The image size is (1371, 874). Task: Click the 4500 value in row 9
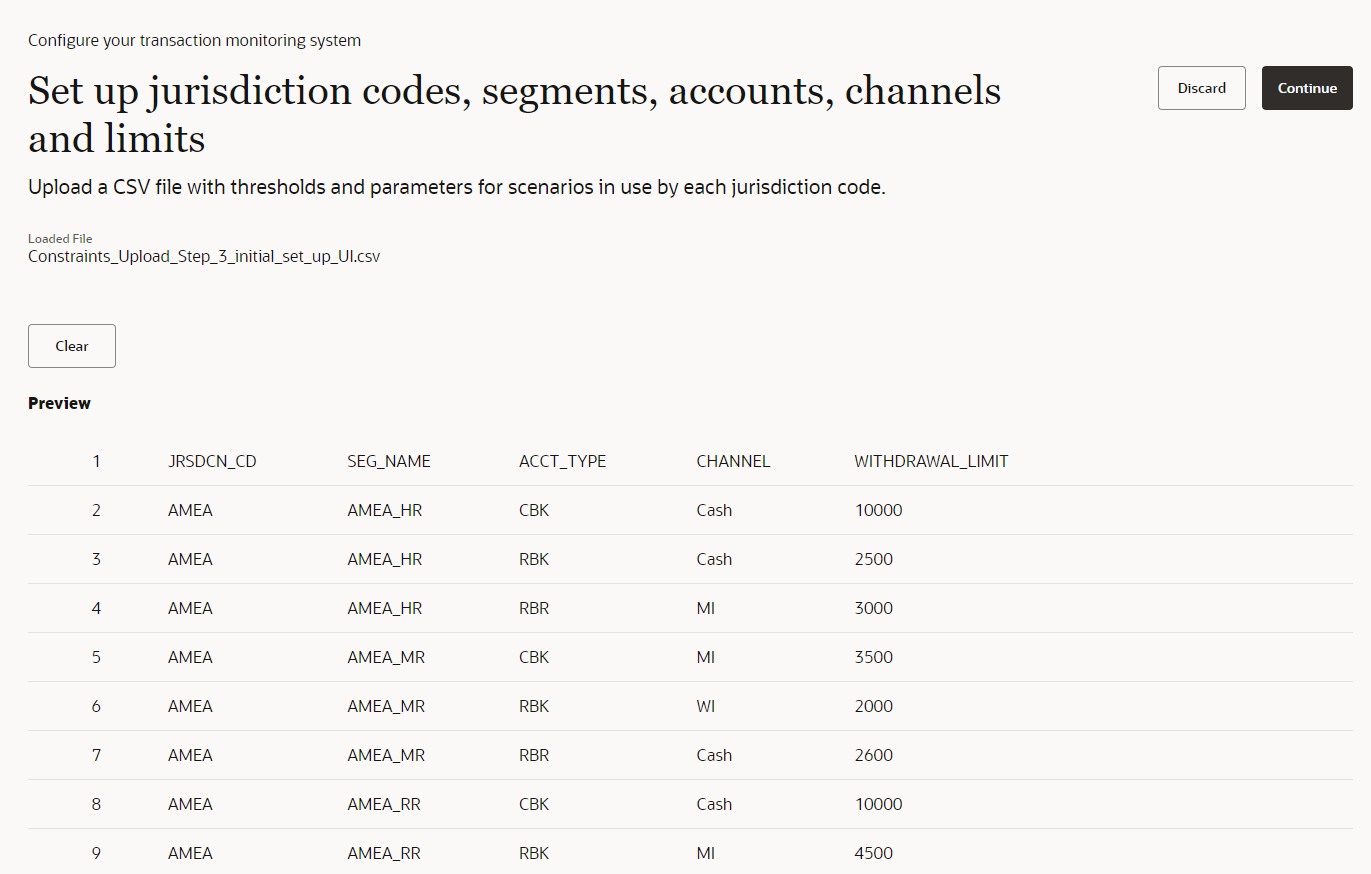874,853
